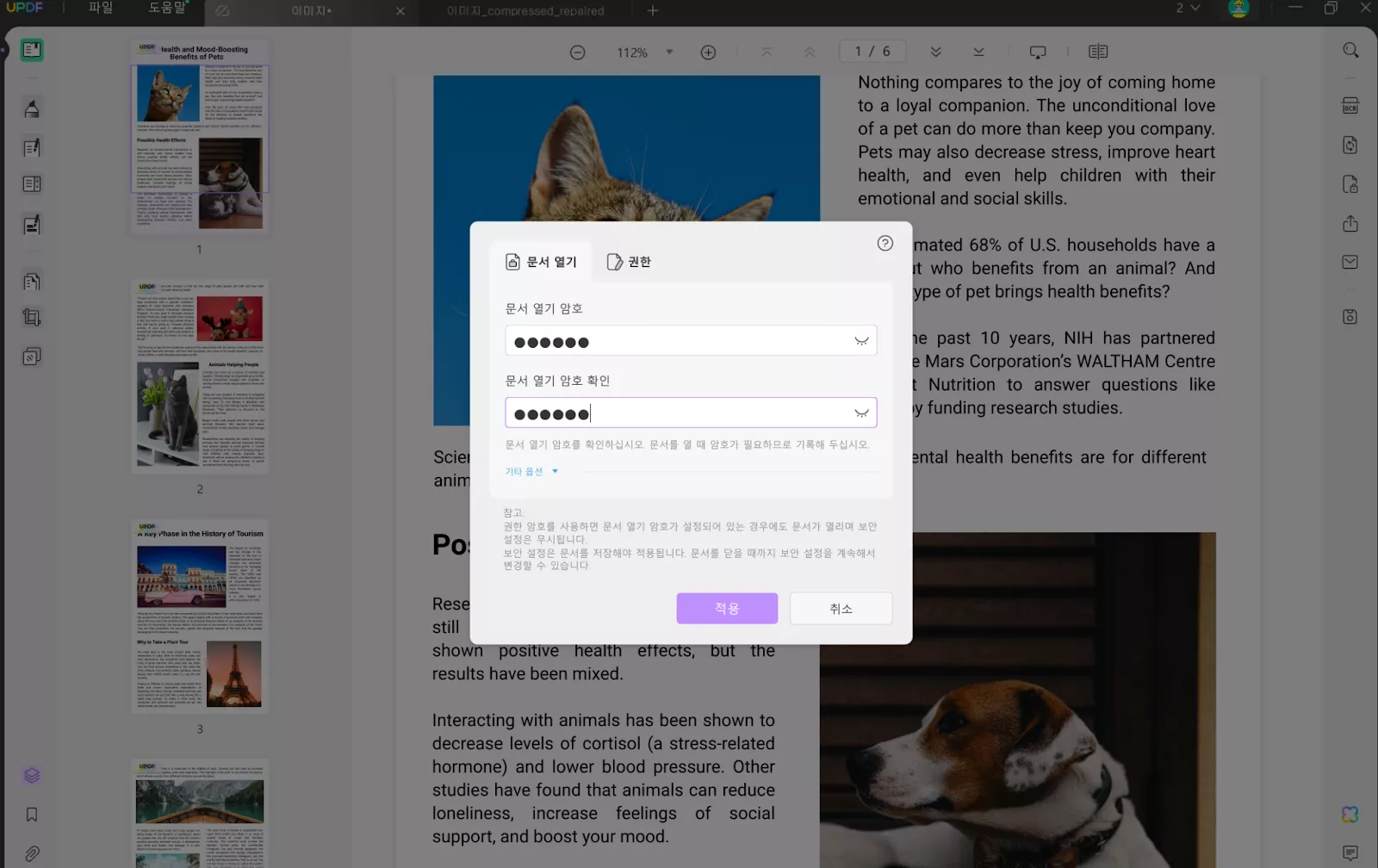Screen dimensions: 1378x868
Task: Select page 3 thumbnail
Action: 200,617
